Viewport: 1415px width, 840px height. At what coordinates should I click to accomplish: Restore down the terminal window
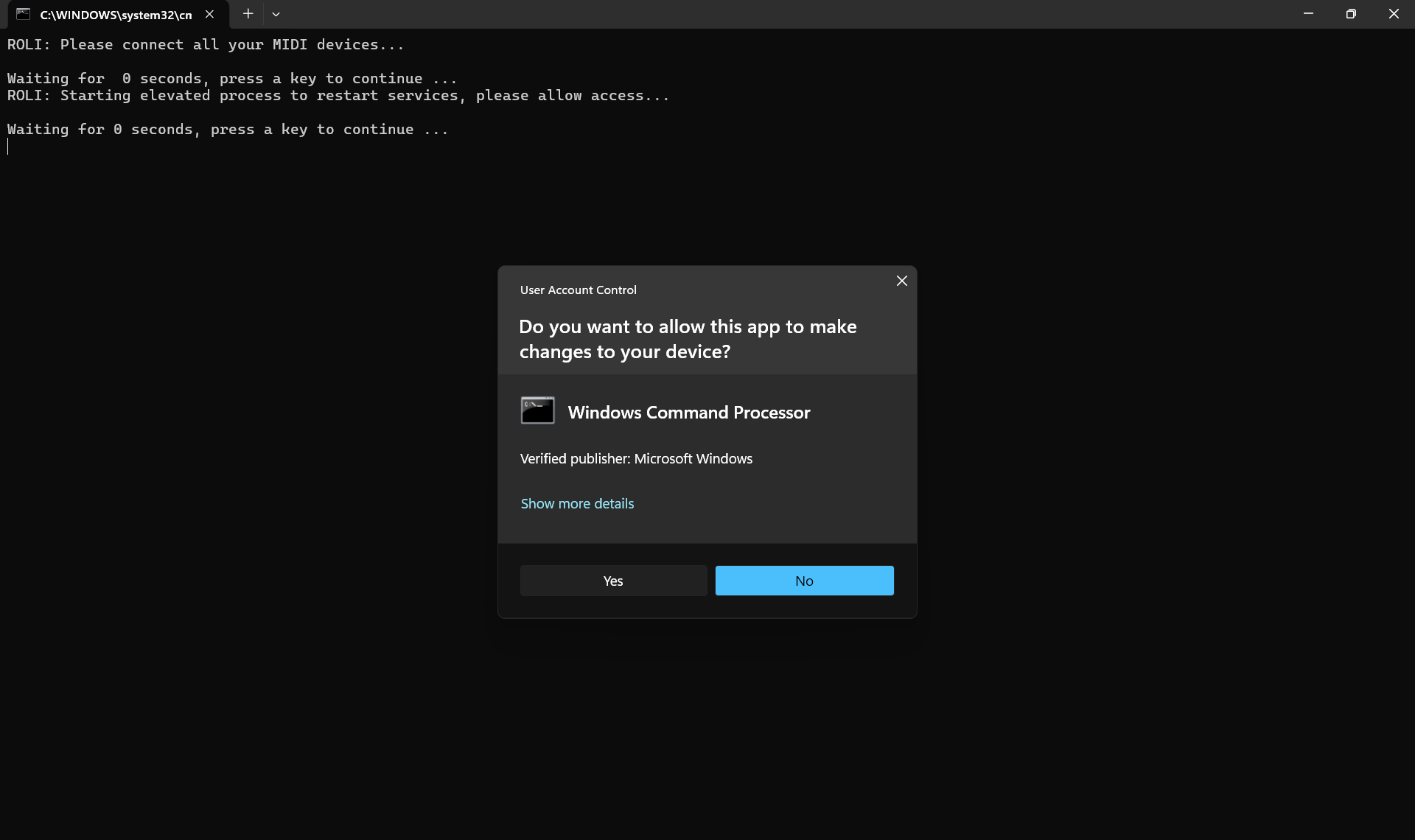(x=1351, y=14)
